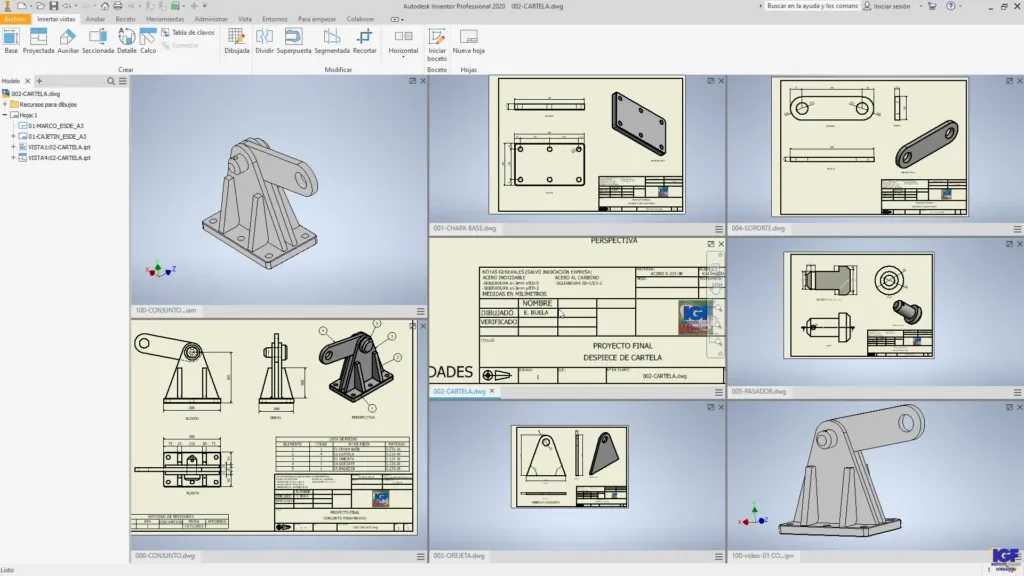The width and height of the screenshot is (1024, 576).
Task: Switch to the Anotar ribbon tab
Action: point(95,19)
